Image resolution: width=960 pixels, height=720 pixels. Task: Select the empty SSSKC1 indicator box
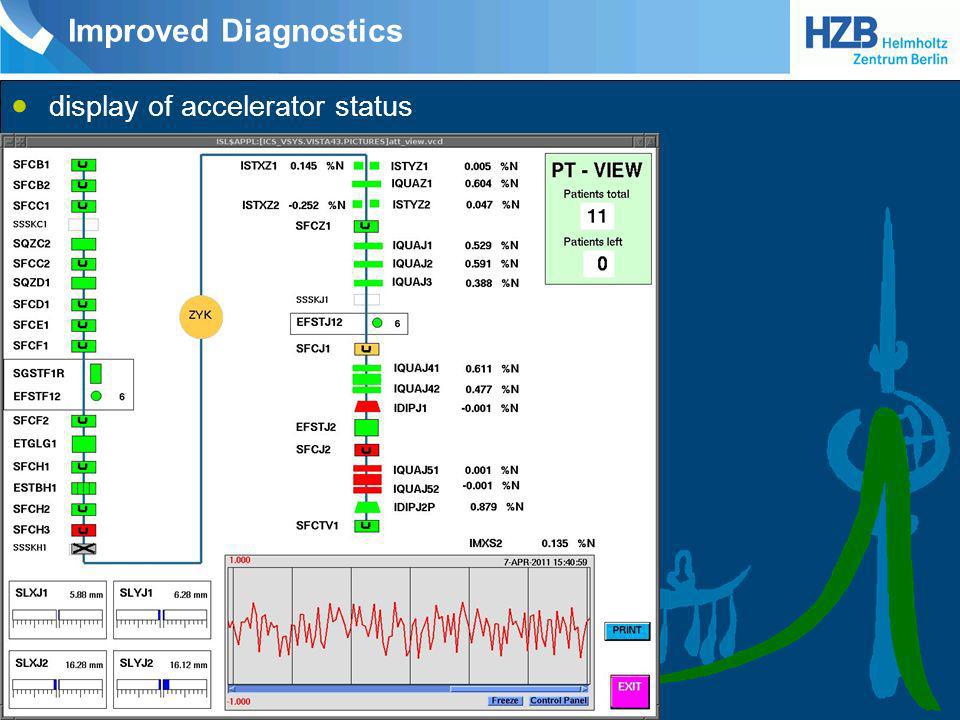(83, 224)
